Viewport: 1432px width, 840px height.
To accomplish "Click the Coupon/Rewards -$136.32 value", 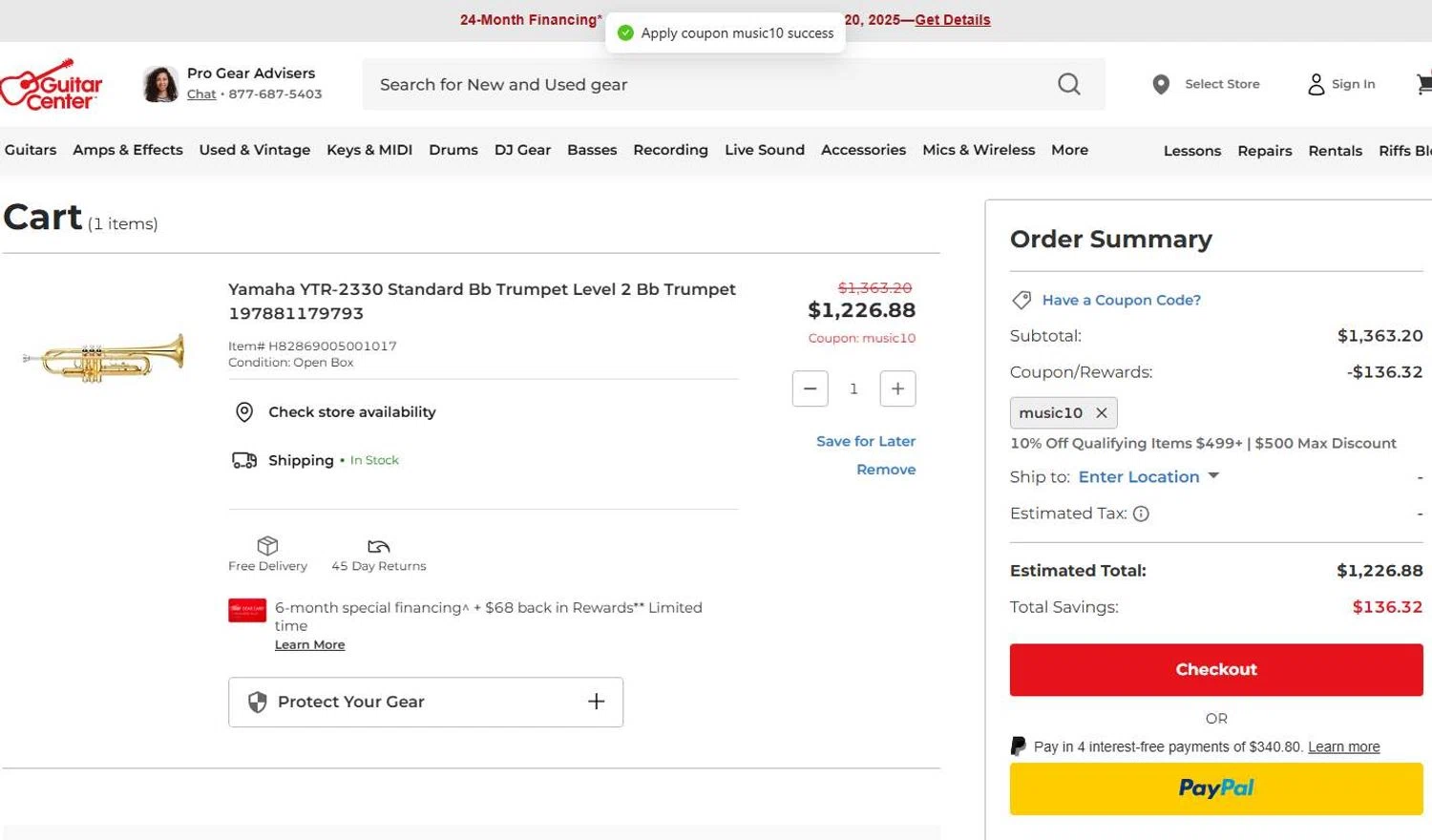I will coord(1384,372).
